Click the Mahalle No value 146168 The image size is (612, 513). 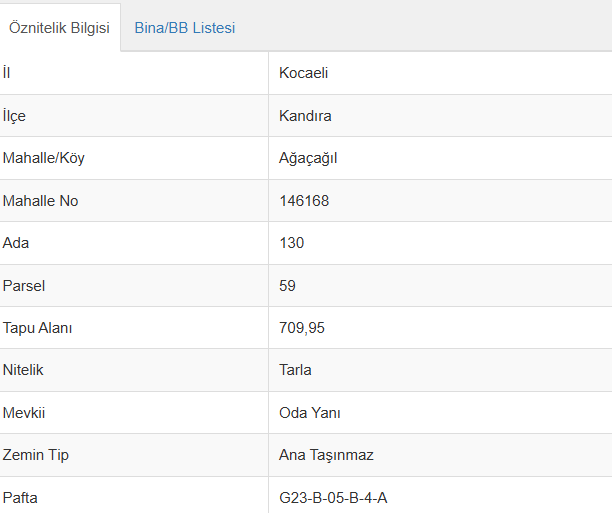[x=304, y=201]
